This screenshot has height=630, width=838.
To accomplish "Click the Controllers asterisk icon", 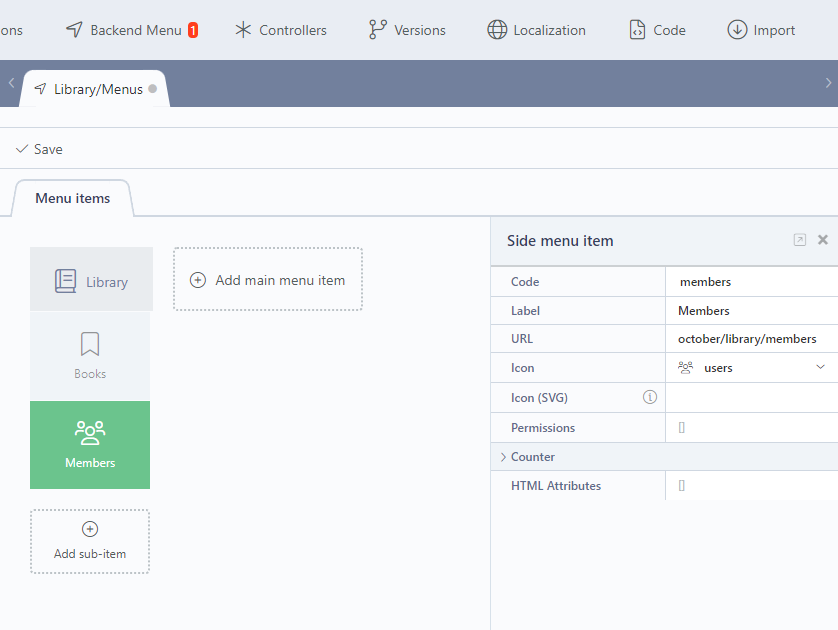I will [243, 30].
